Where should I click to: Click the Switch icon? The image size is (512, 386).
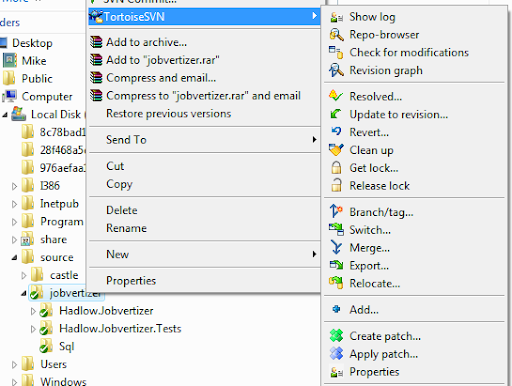(336, 230)
